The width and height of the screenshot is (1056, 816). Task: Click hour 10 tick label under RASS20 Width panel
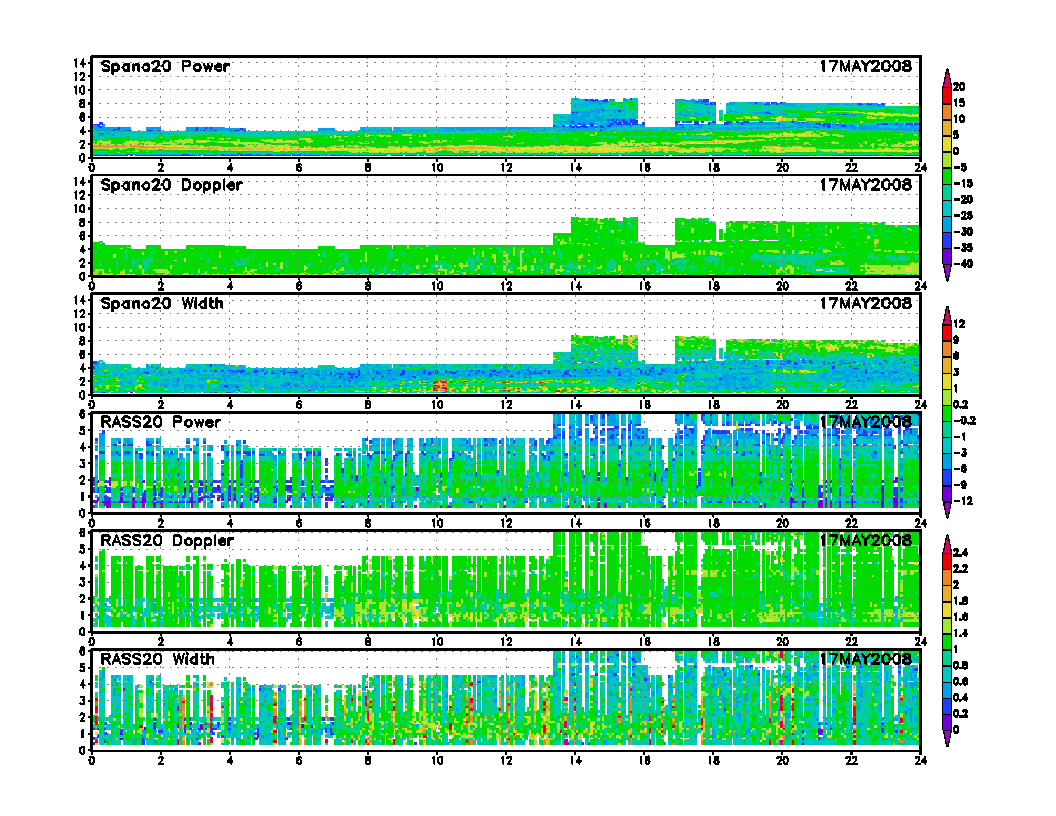437,760
